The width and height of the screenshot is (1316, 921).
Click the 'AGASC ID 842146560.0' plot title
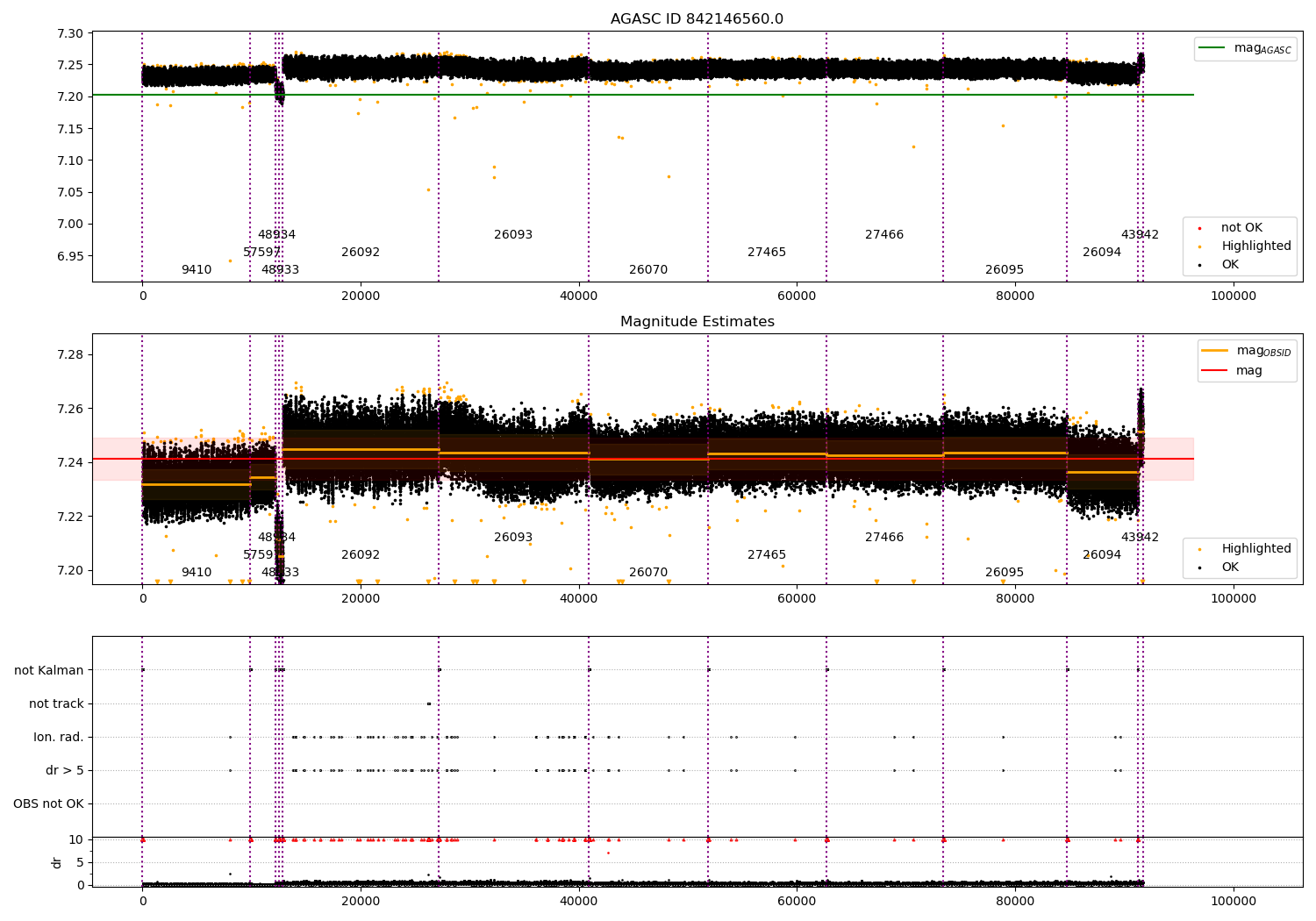[697, 19]
